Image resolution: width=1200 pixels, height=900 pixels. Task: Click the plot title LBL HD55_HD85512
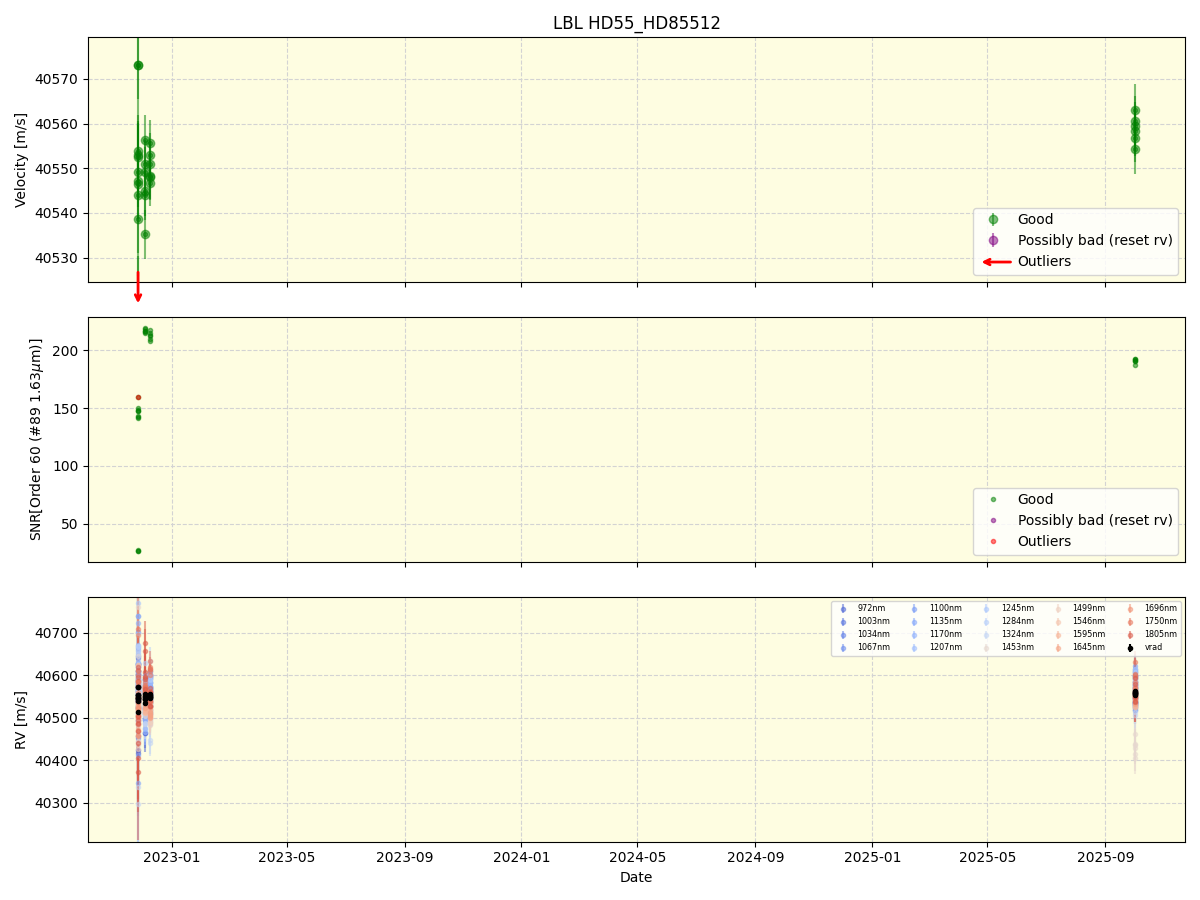click(637, 23)
